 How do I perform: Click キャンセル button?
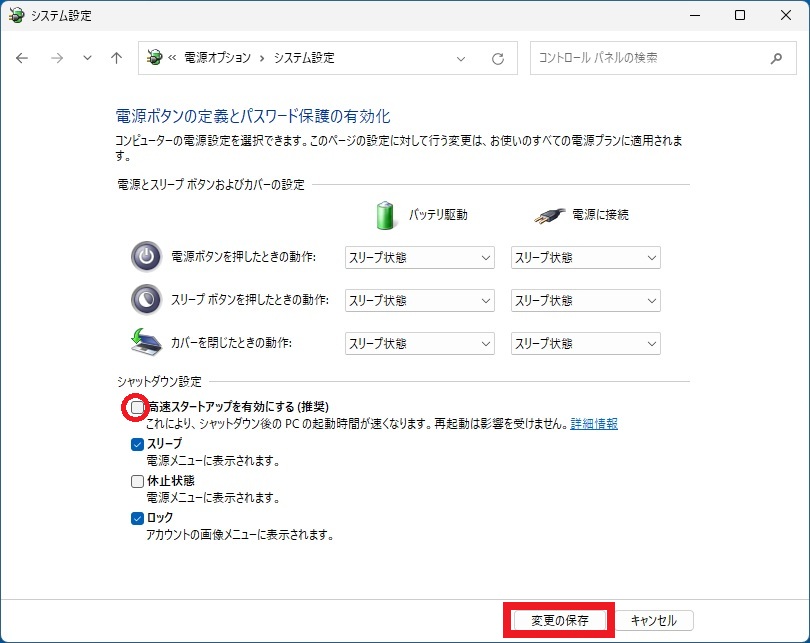(654, 620)
